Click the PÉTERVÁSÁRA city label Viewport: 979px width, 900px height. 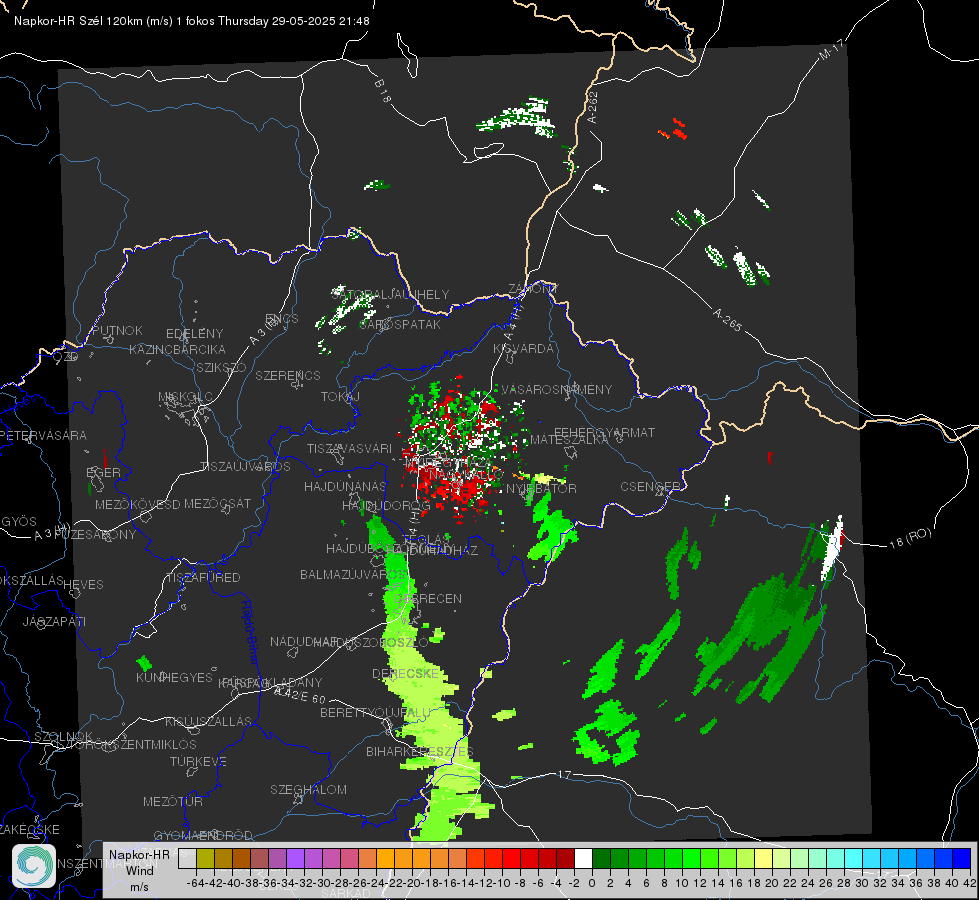[44, 435]
